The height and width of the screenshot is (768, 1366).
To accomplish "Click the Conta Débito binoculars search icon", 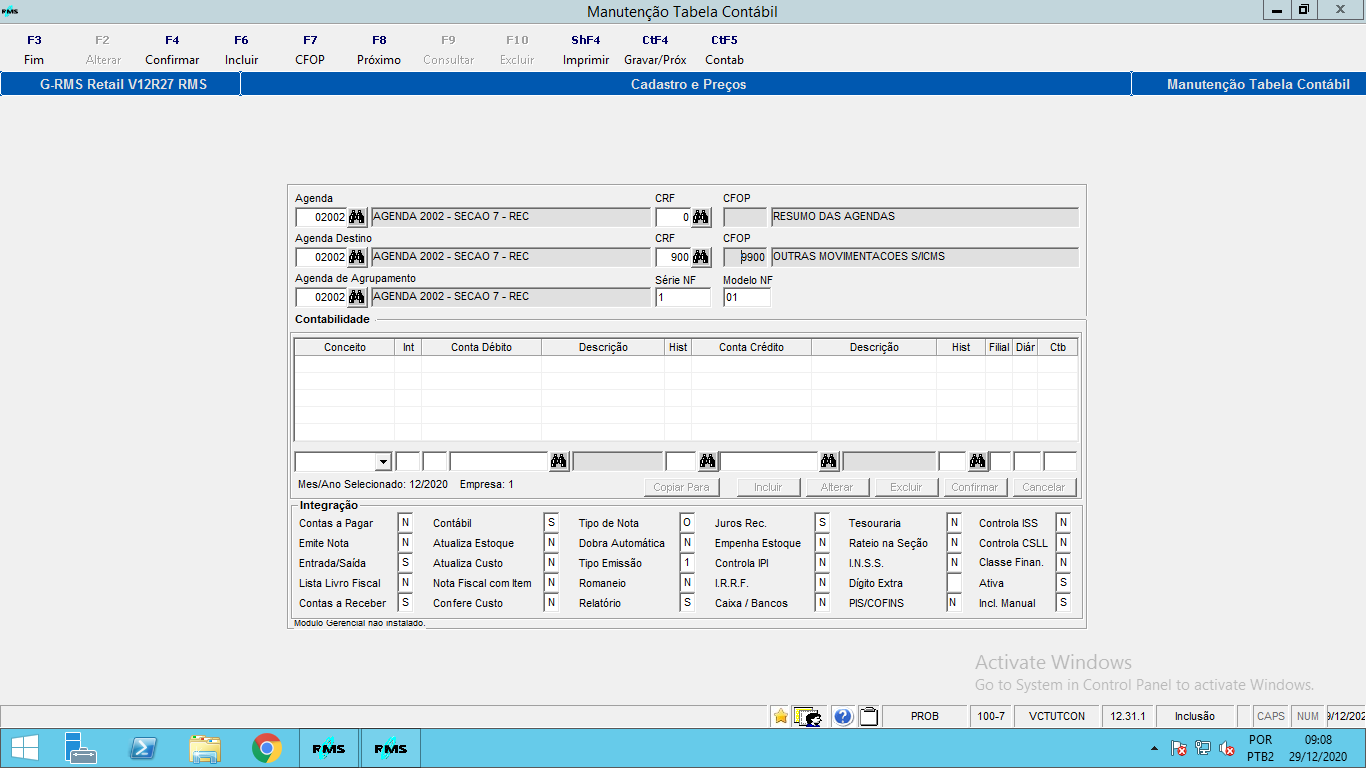I will (x=559, y=461).
